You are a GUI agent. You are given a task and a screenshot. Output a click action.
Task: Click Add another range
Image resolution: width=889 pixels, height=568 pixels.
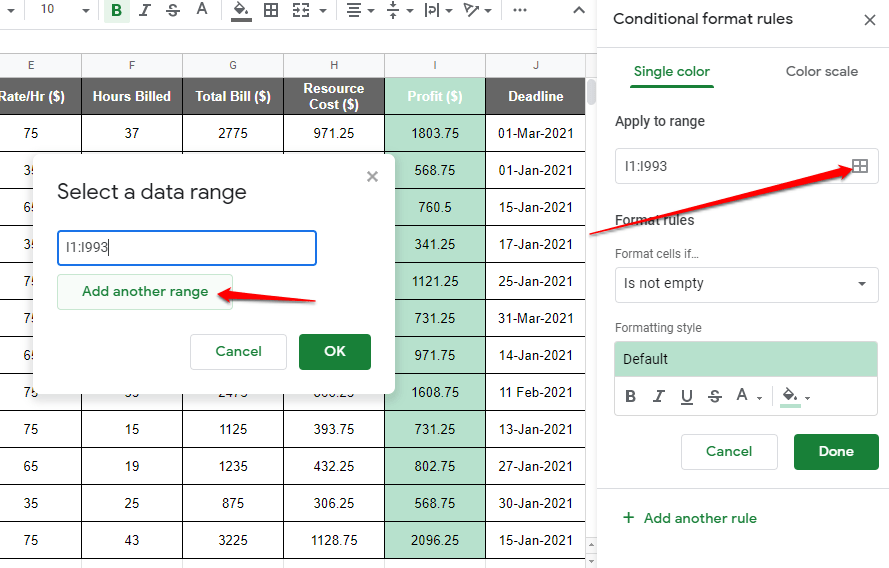(x=145, y=291)
